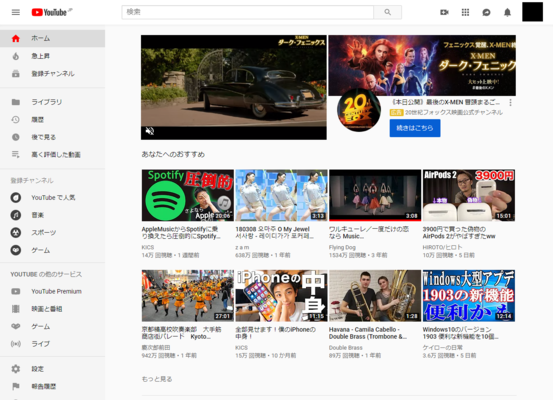This screenshot has height=400, width=553.
Task: Click the movies and shows film icon
Action: tap(16, 309)
